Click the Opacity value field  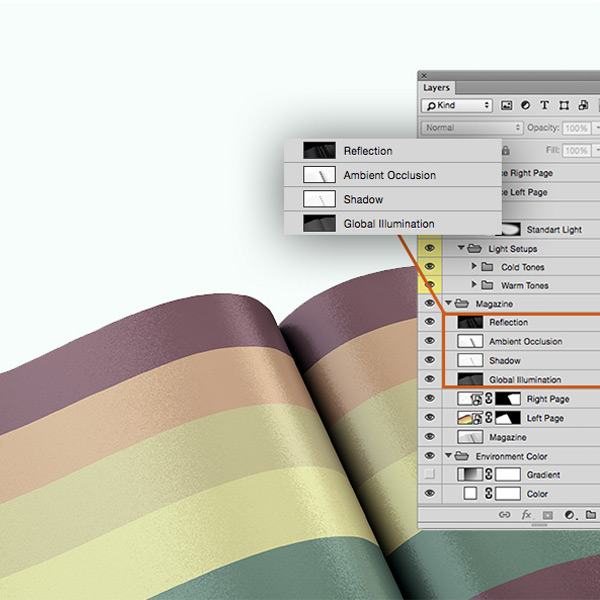pos(576,128)
